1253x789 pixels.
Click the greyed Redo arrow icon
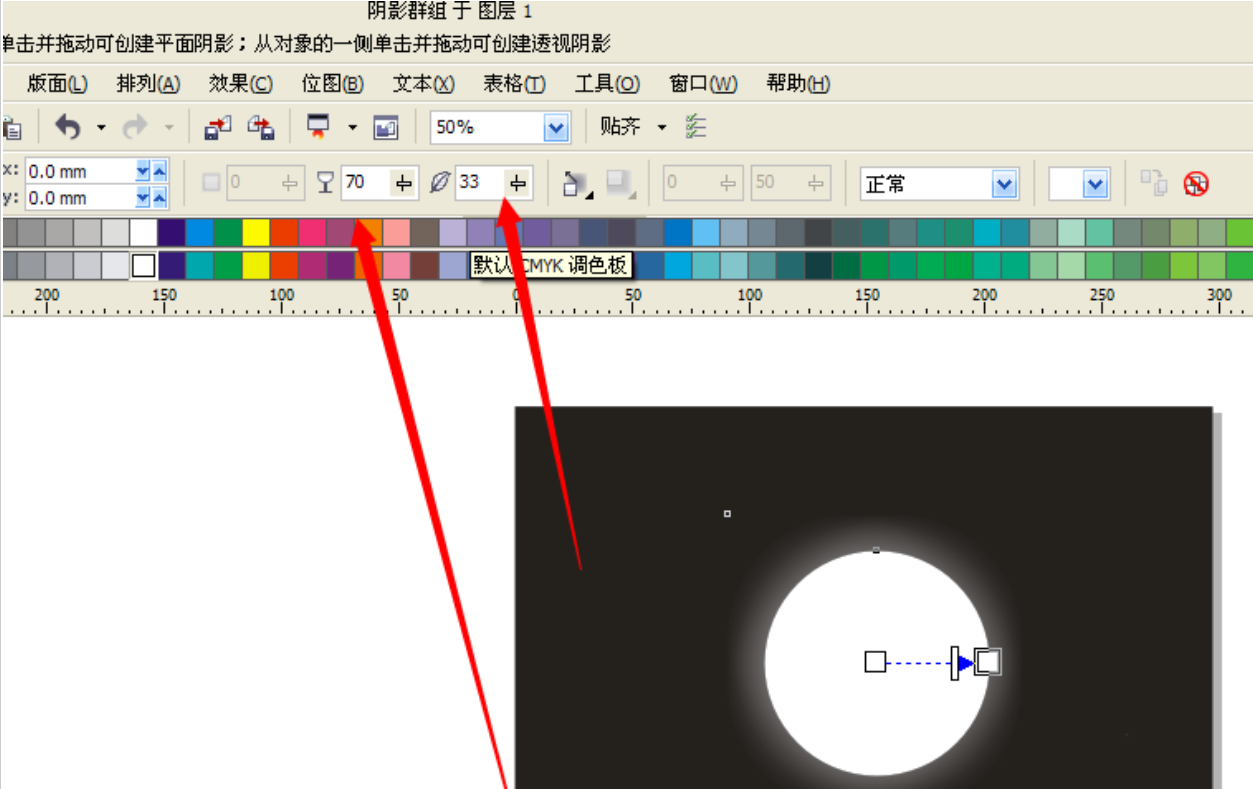(135, 127)
